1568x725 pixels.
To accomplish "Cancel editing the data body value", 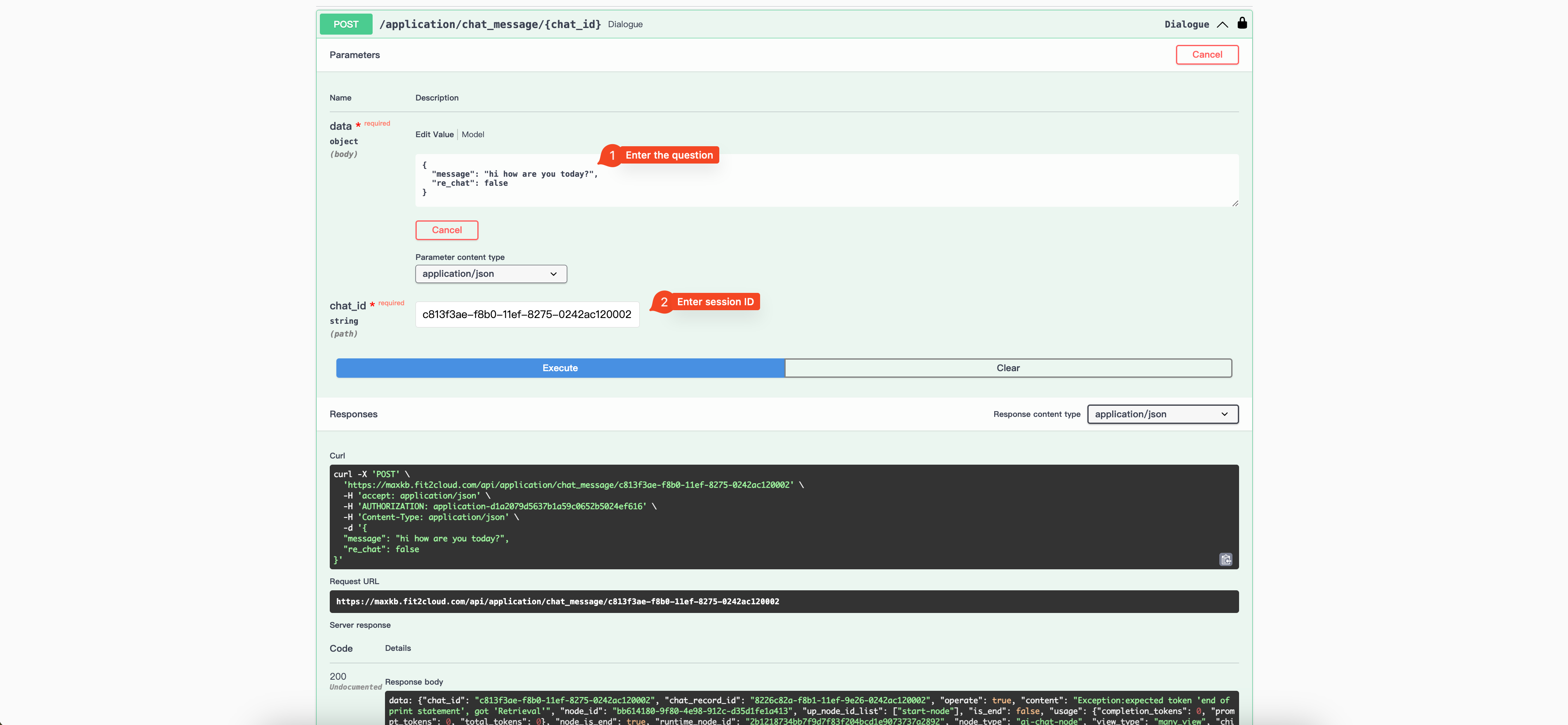I will pos(447,230).
